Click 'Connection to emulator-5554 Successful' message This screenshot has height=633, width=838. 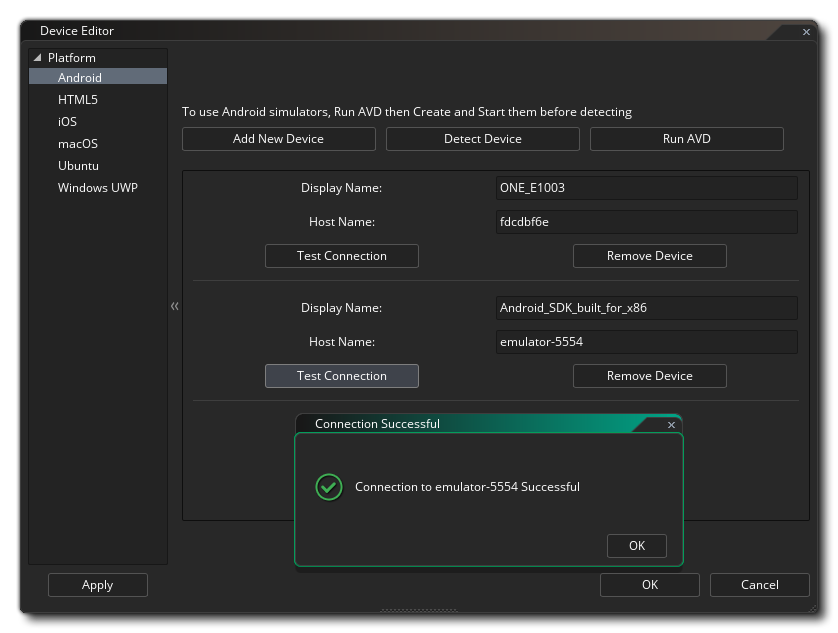pos(467,487)
